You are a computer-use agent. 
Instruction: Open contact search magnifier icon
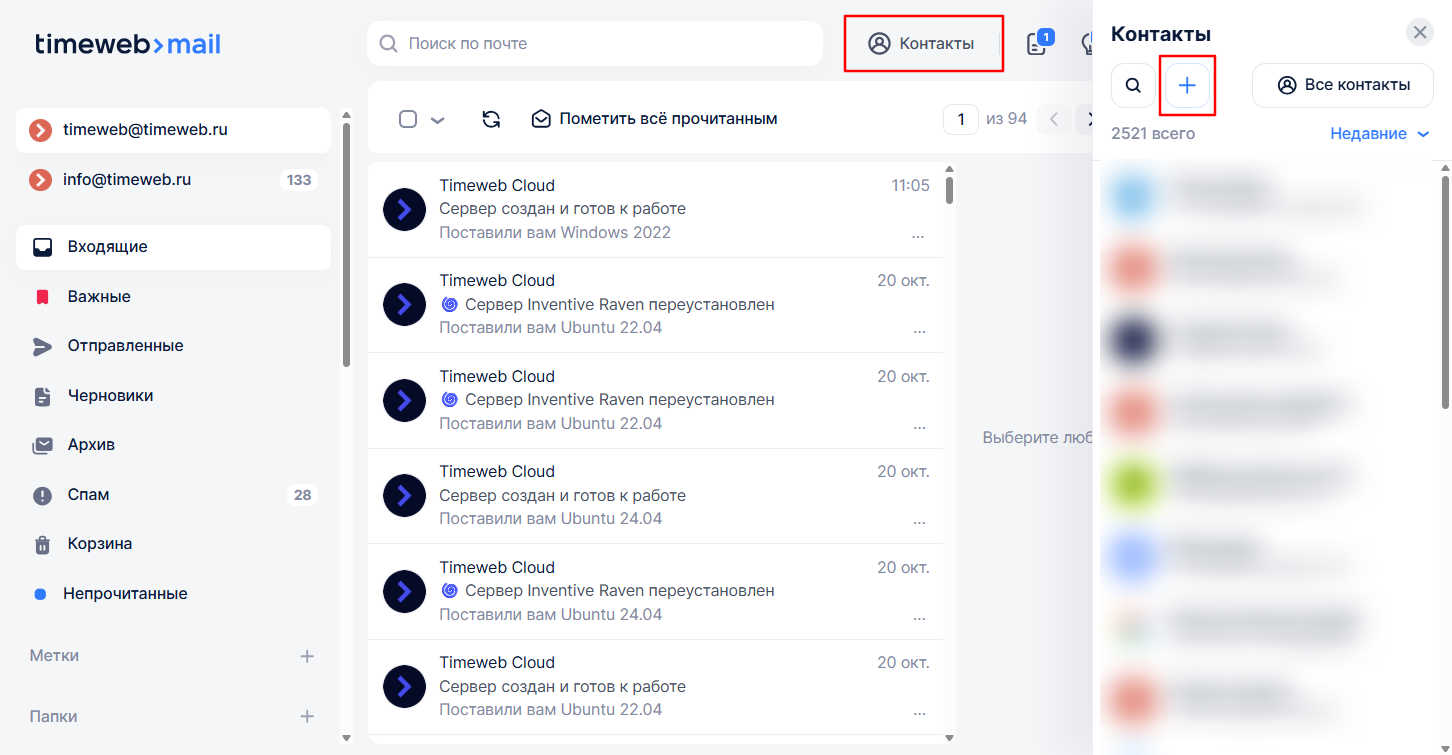tap(1133, 86)
